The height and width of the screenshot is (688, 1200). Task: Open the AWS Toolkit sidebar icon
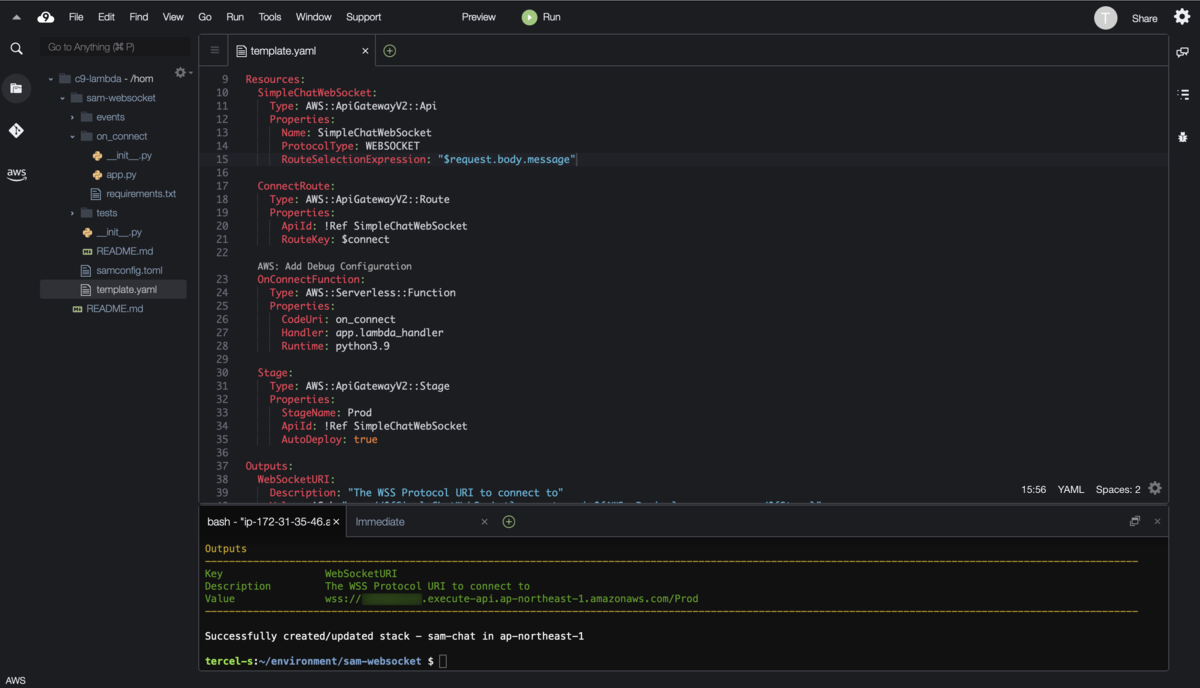point(16,174)
